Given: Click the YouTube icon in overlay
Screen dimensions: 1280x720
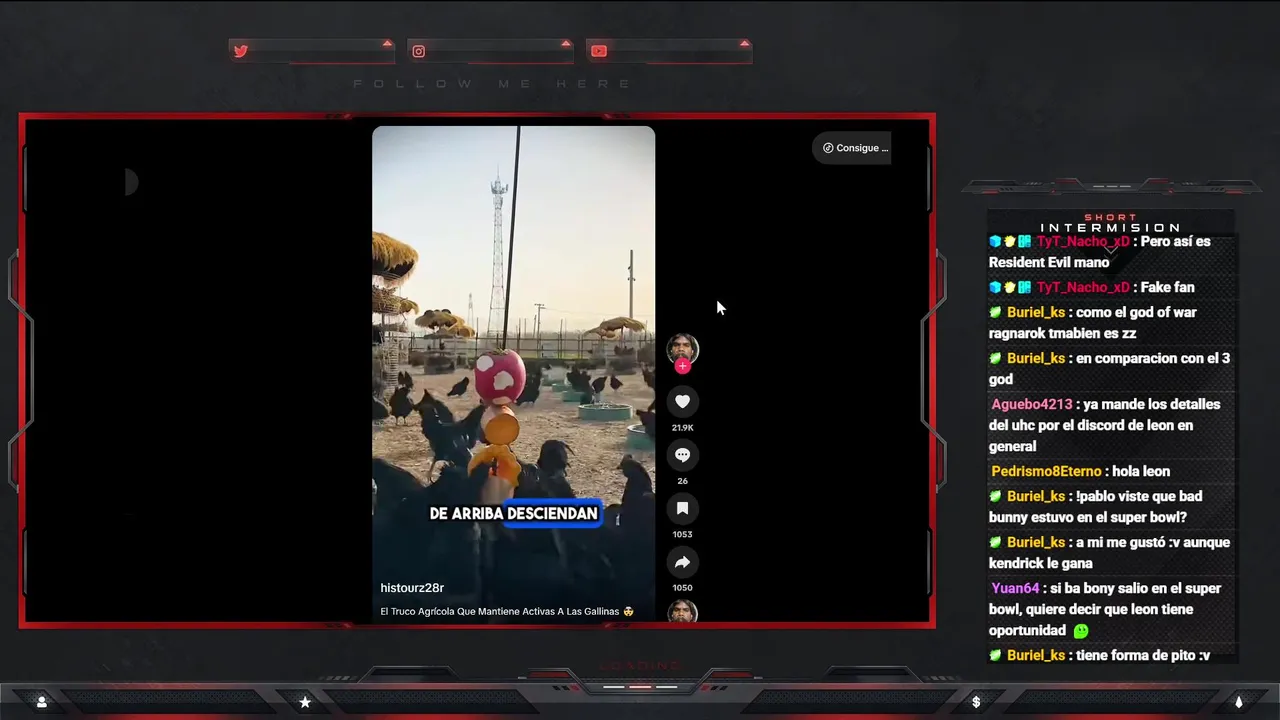Looking at the screenshot, I should coord(598,51).
